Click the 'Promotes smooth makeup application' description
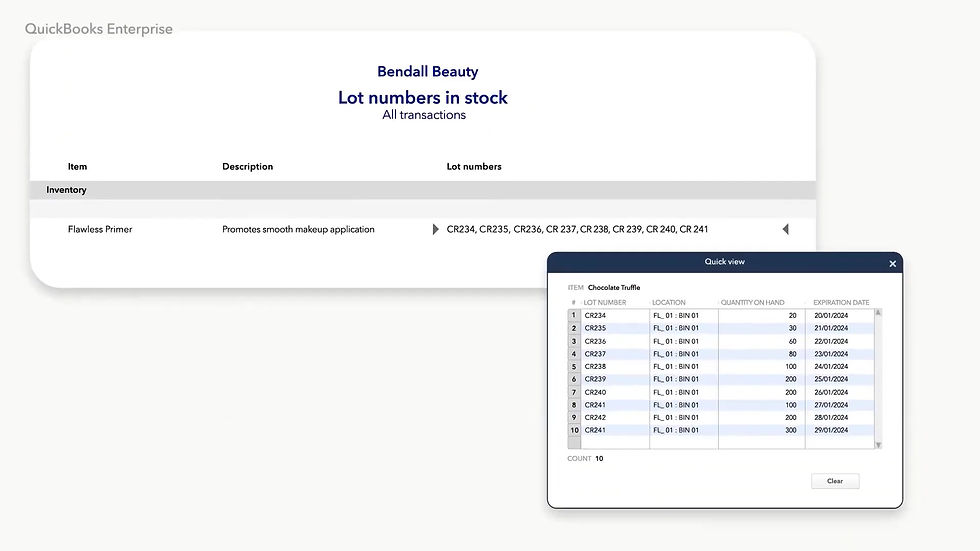Image resolution: width=980 pixels, height=551 pixels. point(298,229)
